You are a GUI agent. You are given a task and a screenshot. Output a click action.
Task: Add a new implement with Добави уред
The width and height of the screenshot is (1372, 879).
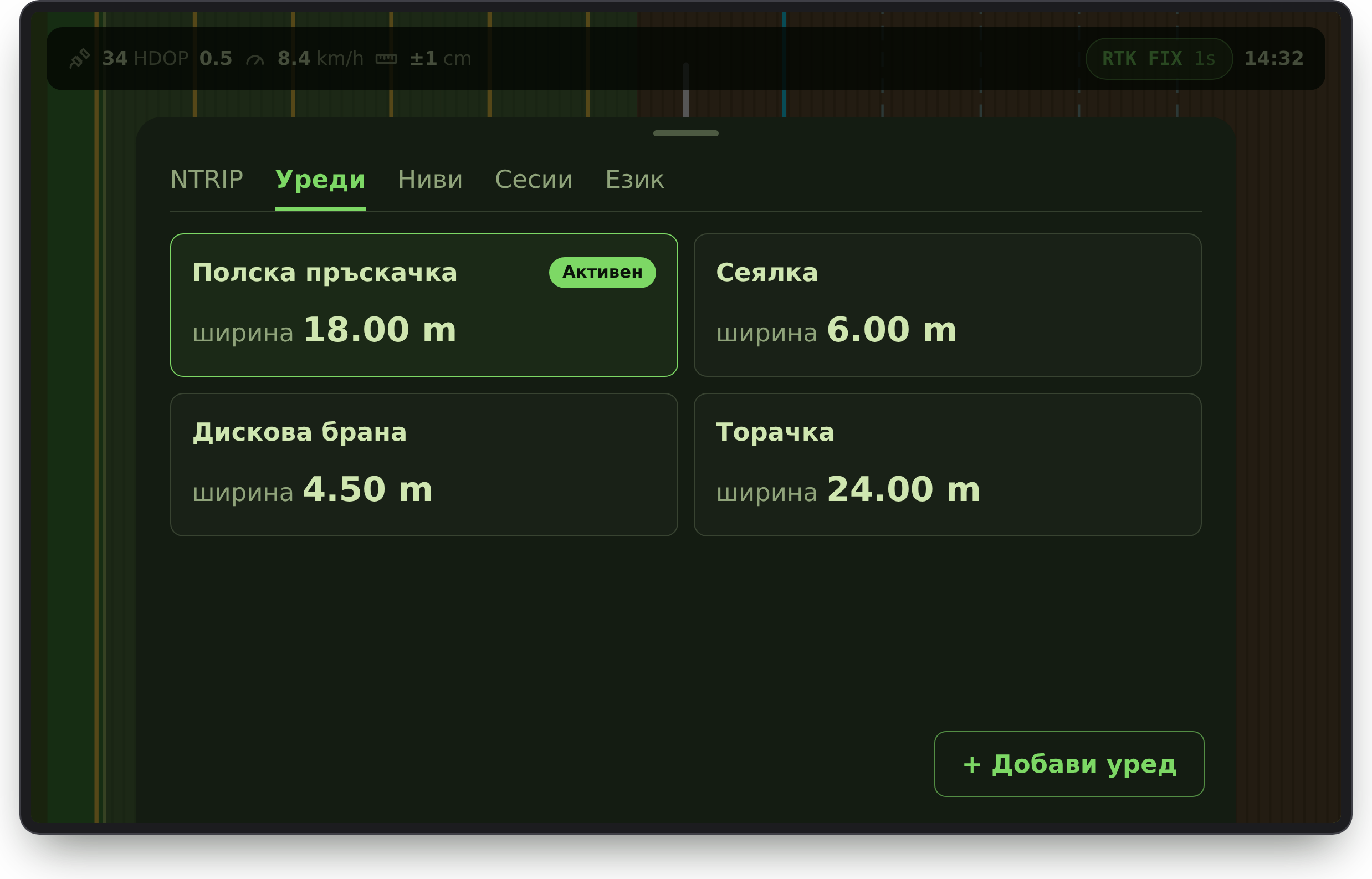tap(1069, 764)
